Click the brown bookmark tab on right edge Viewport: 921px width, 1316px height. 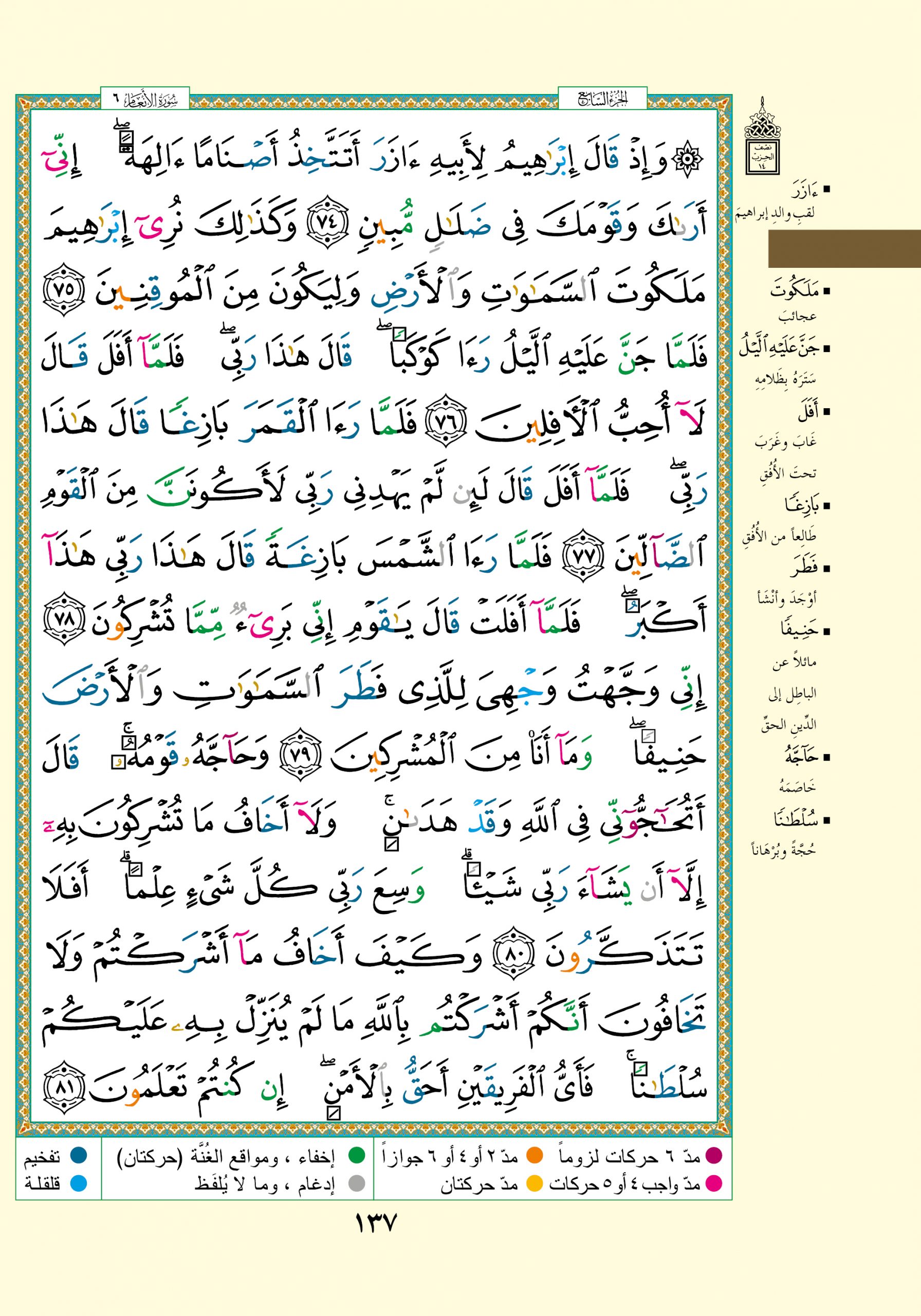[x=843, y=249]
